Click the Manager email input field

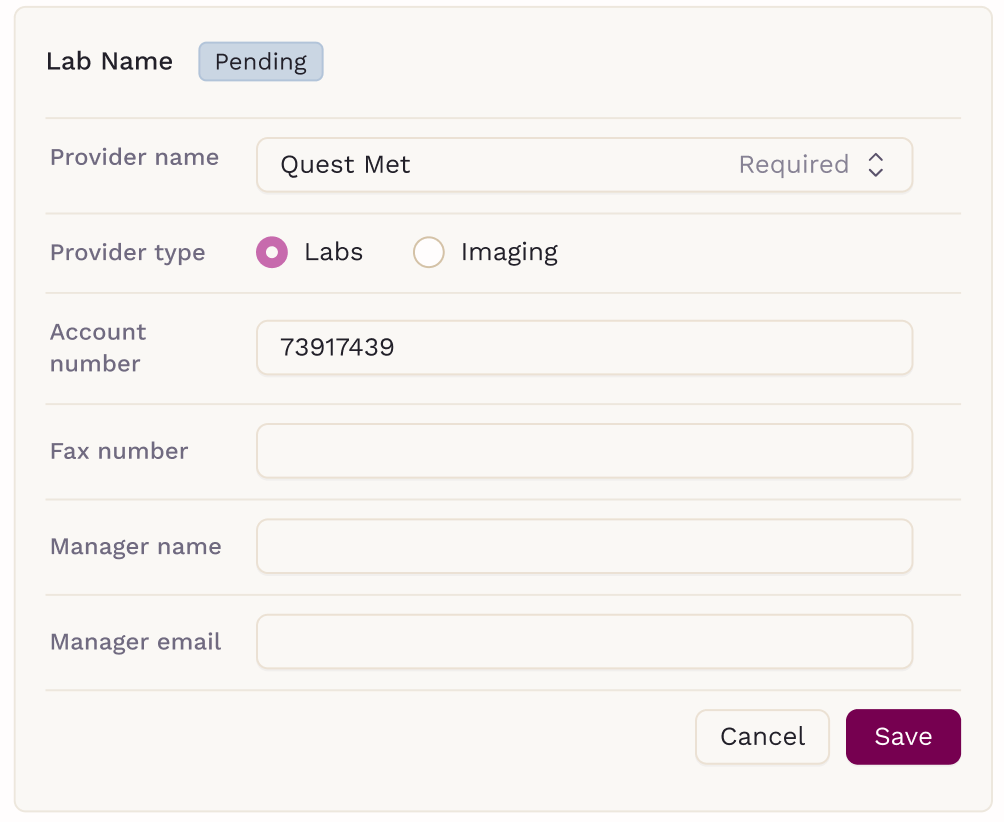584,642
